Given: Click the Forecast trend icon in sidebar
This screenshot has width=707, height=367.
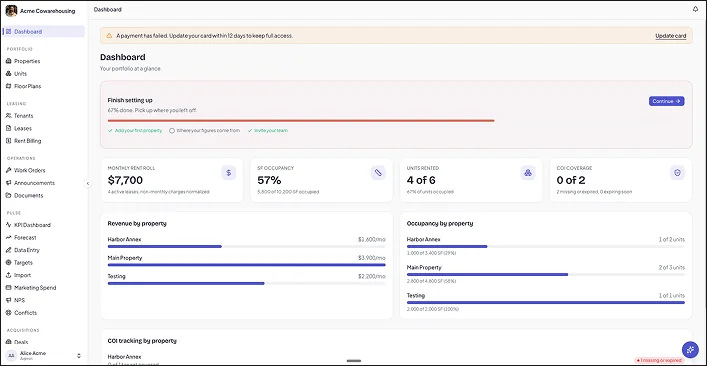Looking at the screenshot, I should [x=8, y=237].
